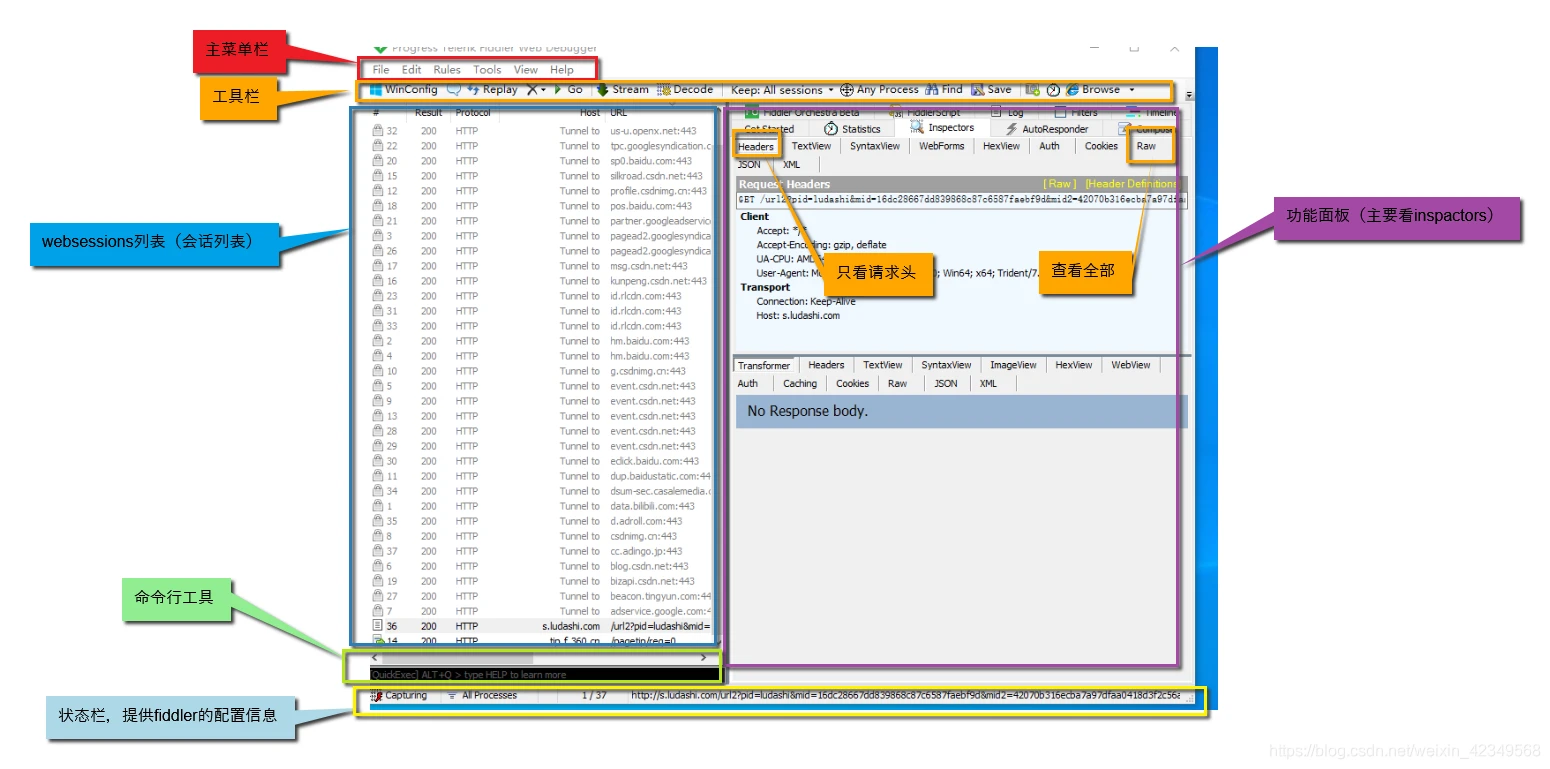Select the request WebForms tab
Image resolution: width=1550 pixels, height=769 pixels.
pos(942,146)
